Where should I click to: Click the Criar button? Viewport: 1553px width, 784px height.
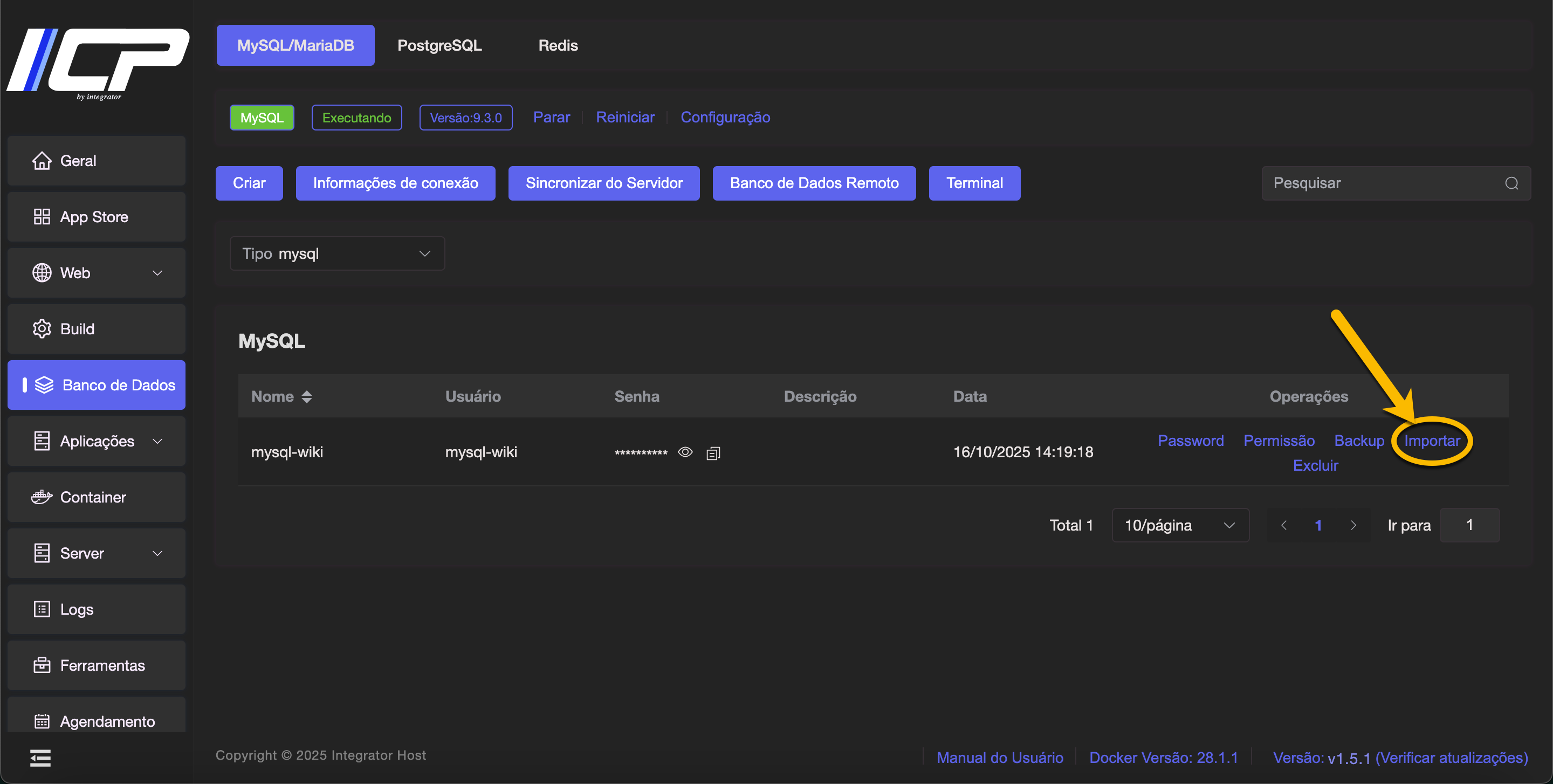point(249,183)
